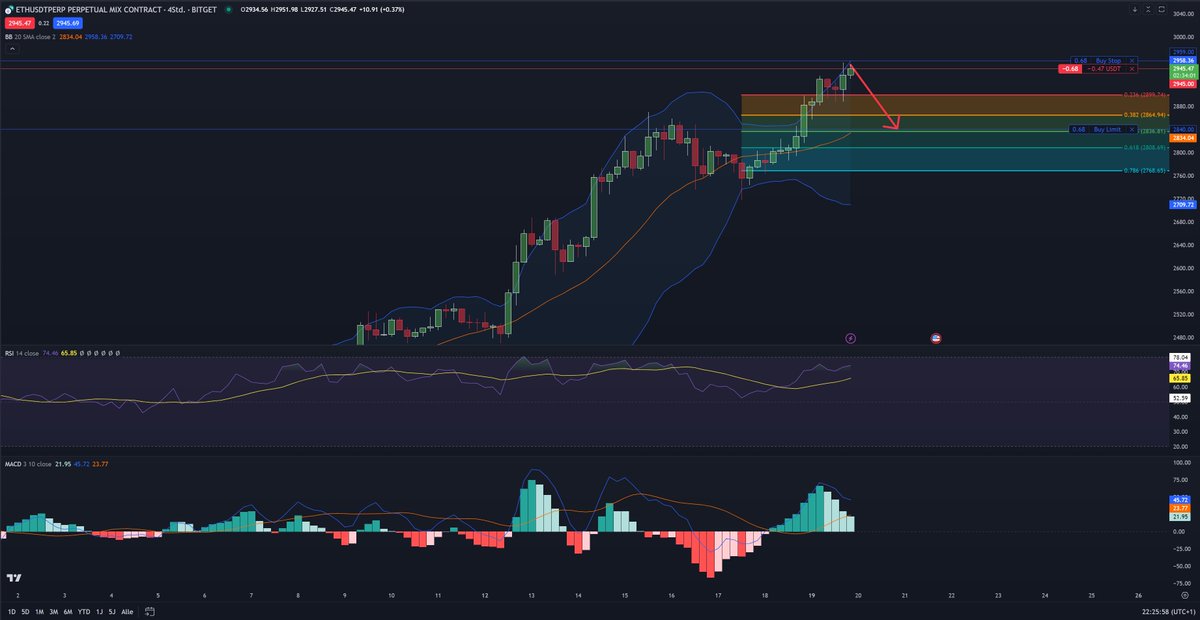Select the 3M time range

click(x=53, y=611)
